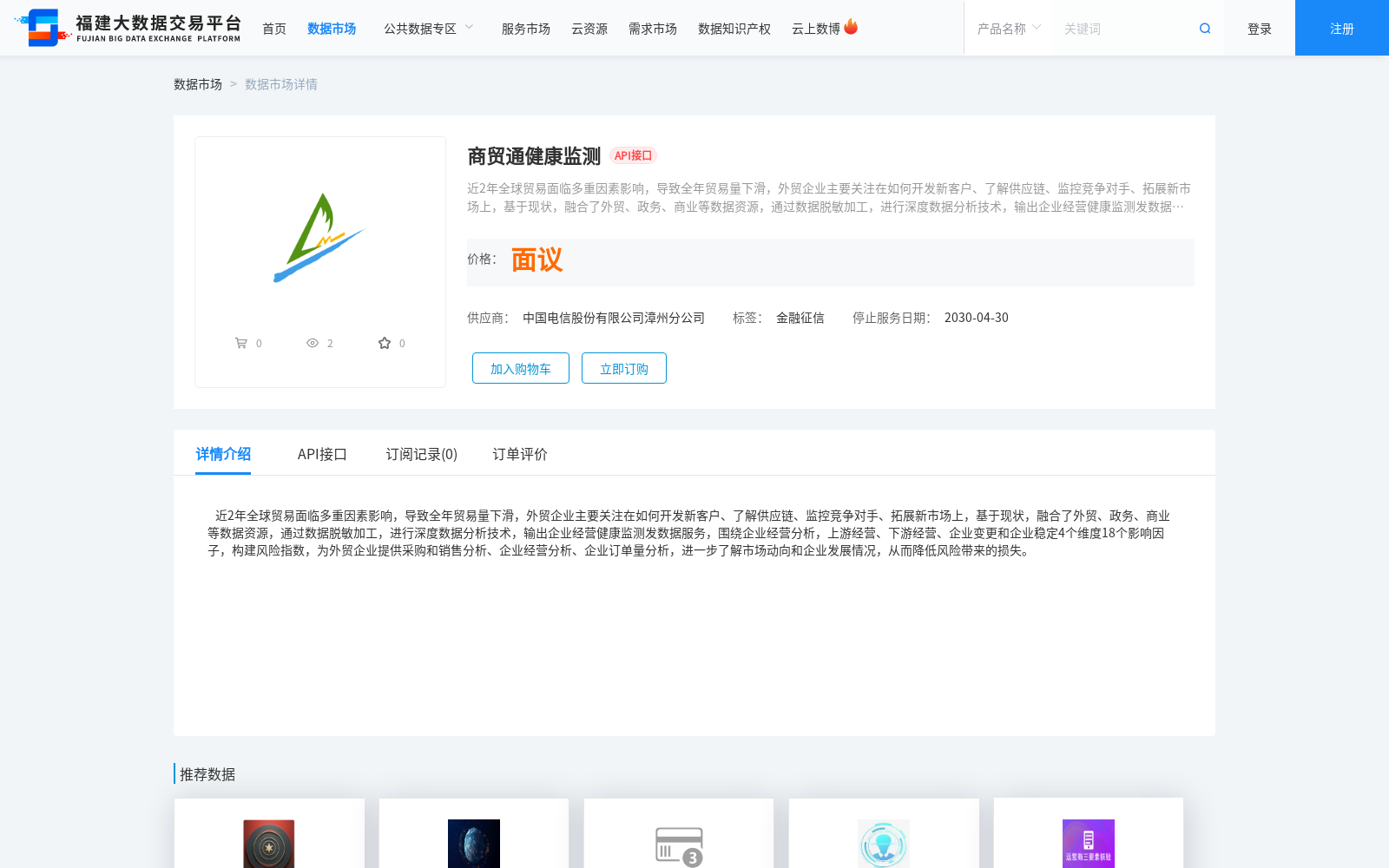Click the stop service date 2030-04-30
The image size is (1389, 868).
click(977, 318)
